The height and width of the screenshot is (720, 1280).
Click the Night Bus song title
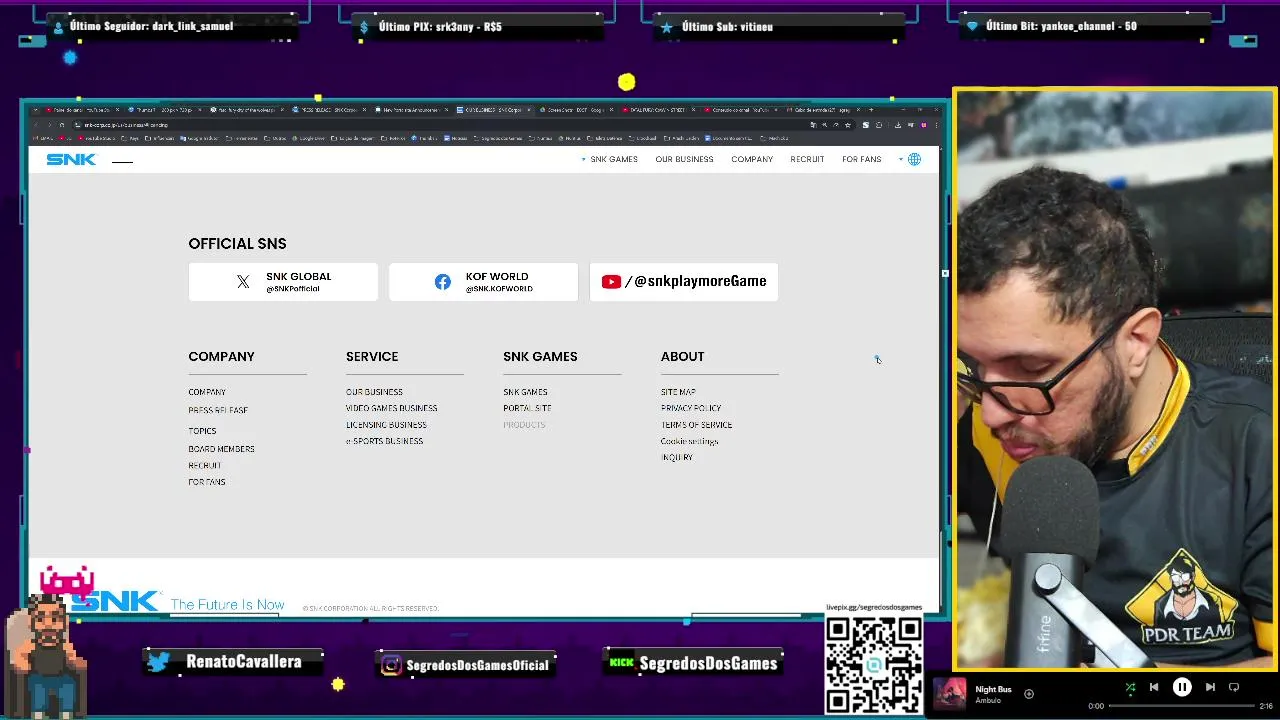point(993,689)
